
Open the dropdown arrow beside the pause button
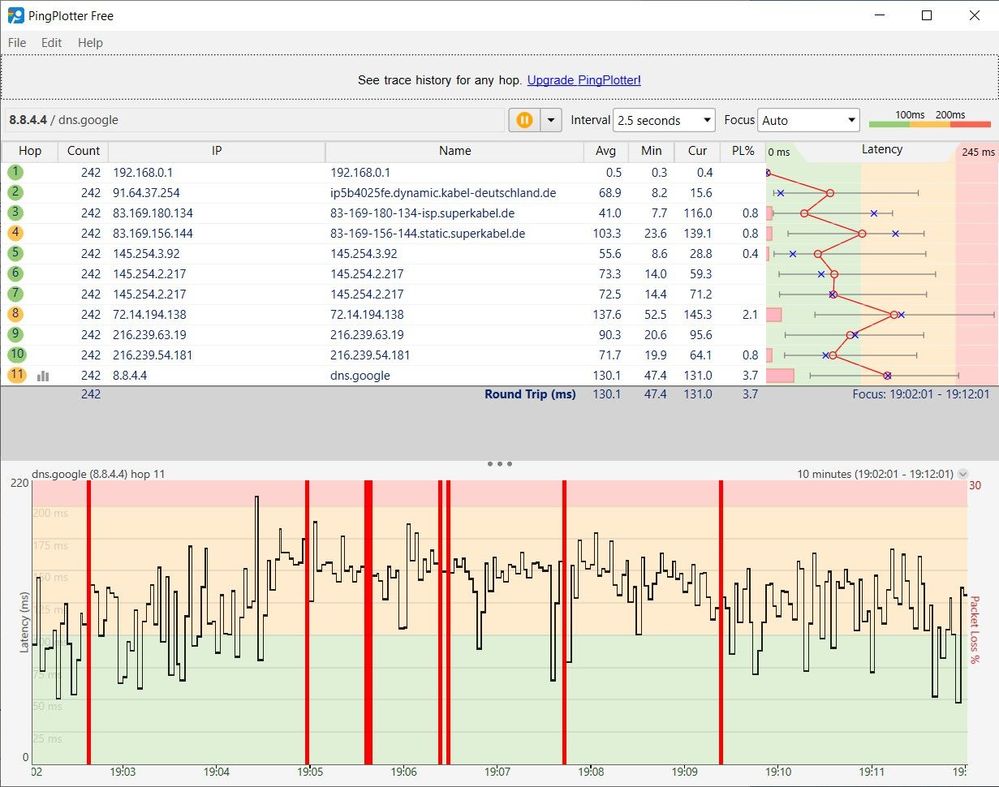click(551, 120)
